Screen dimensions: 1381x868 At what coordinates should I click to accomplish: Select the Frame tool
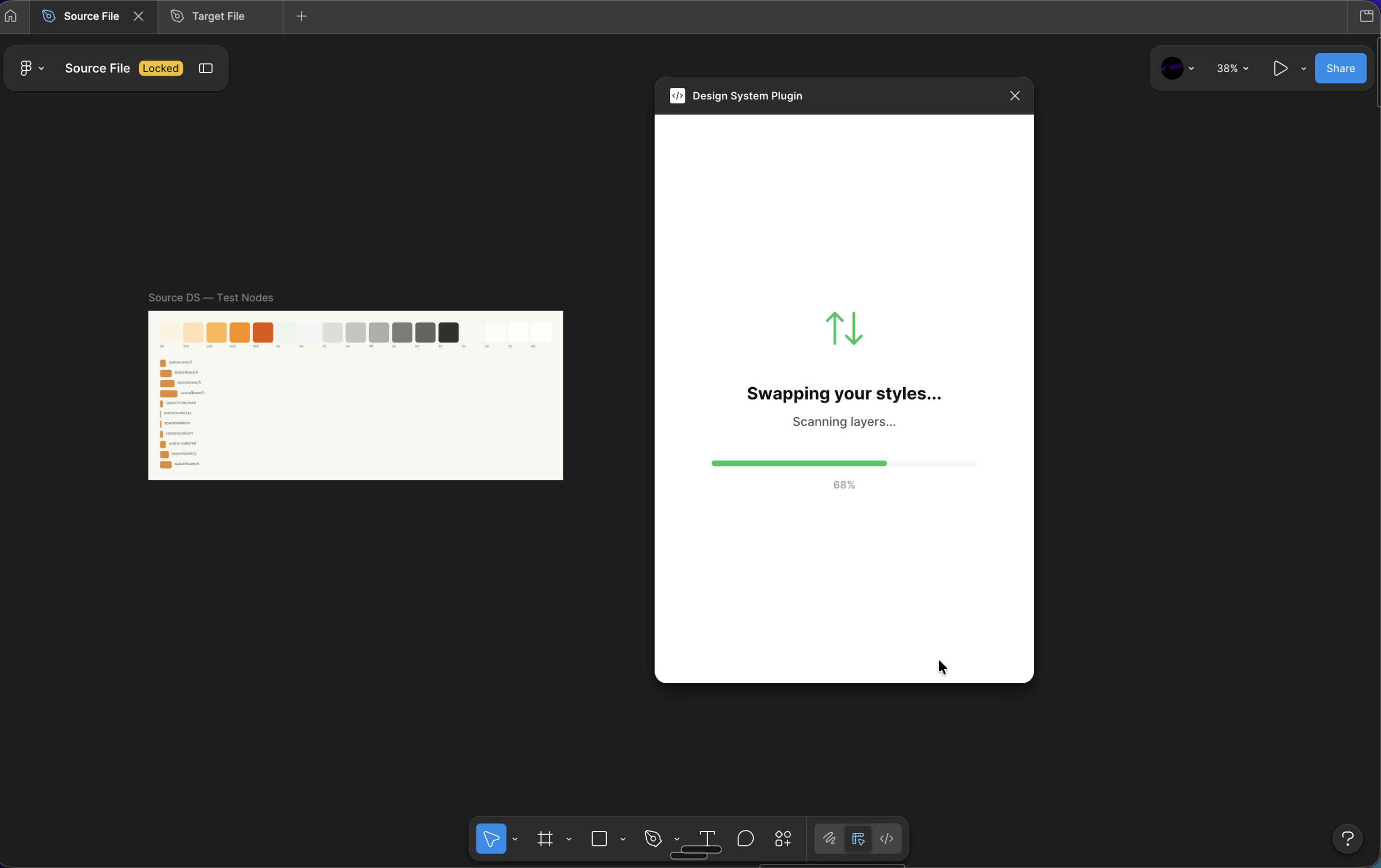click(545, 839)
